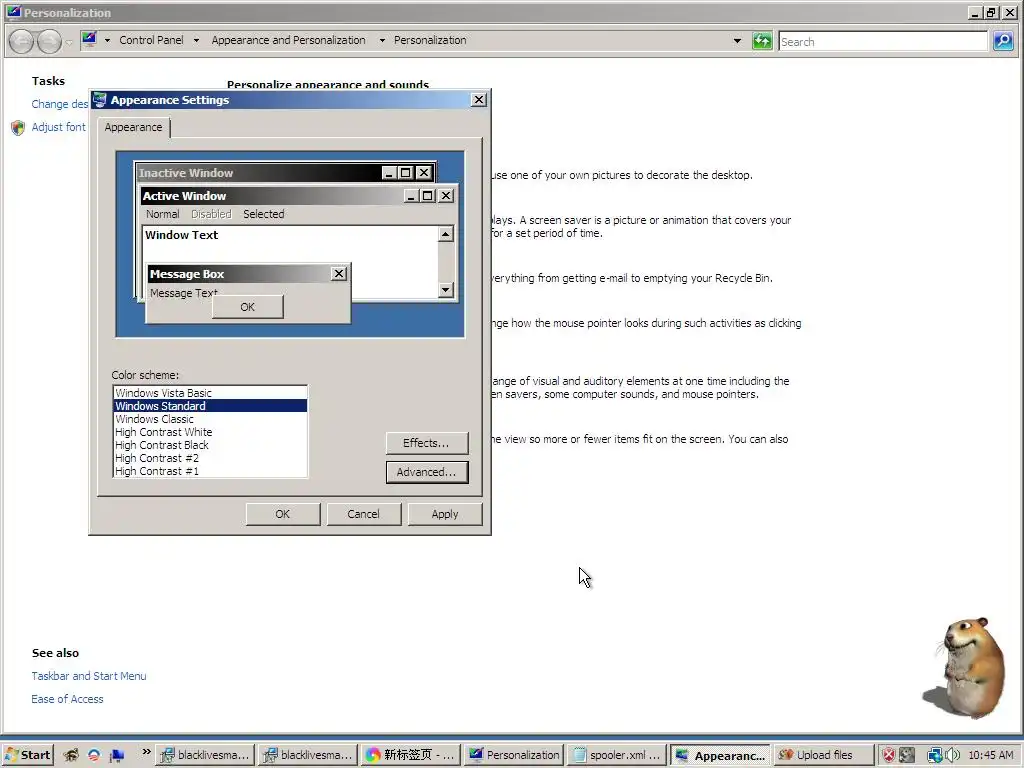This screenshot has width=1024, height=768.
Task: Select the Appearance tab
Action: [x=133, y=127]
